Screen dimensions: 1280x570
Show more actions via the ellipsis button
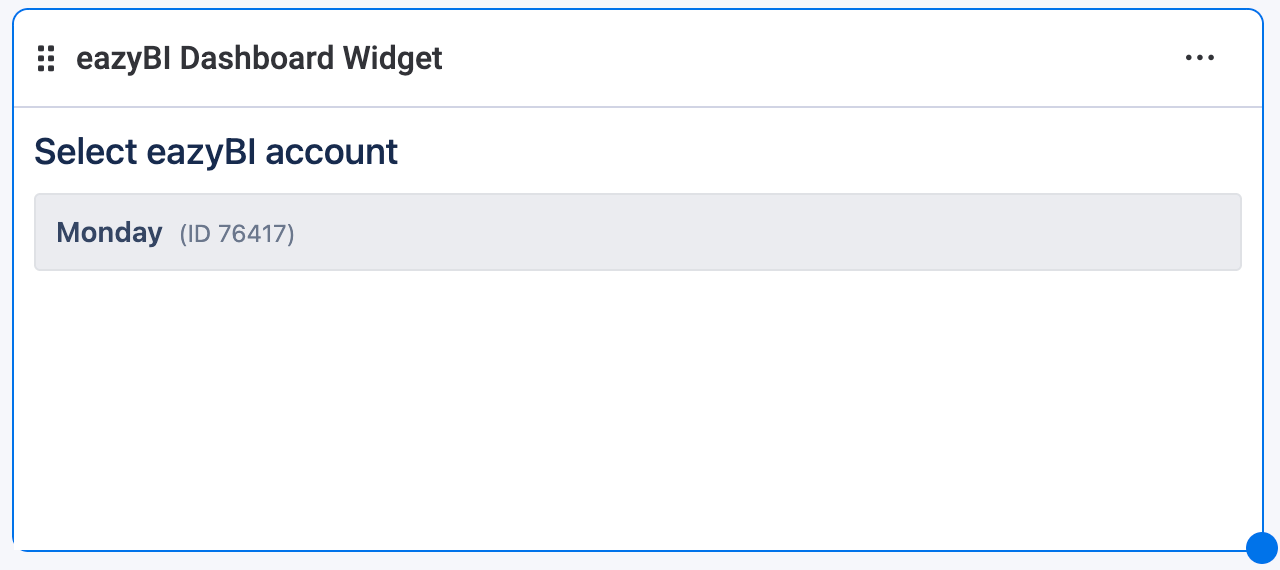tap(1199, 58)
